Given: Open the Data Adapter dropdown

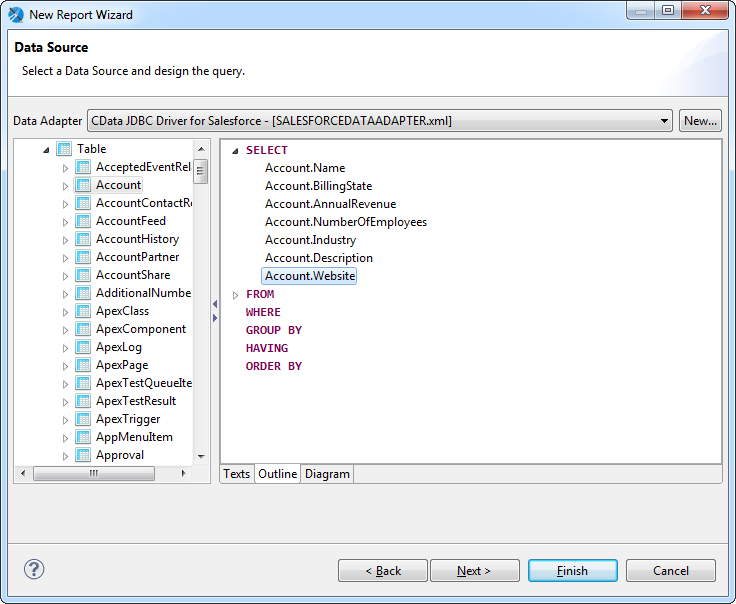Looking at the screenshot, I should coord(665,121).
